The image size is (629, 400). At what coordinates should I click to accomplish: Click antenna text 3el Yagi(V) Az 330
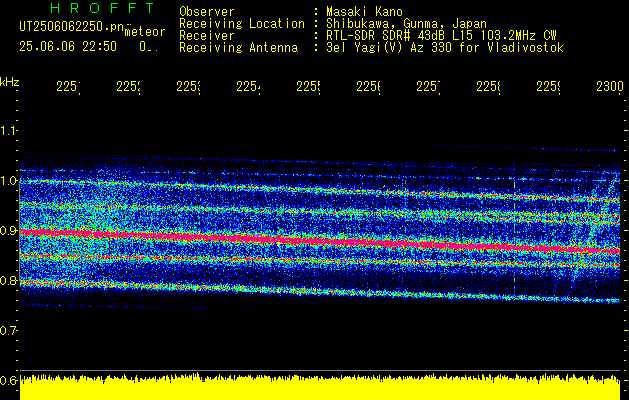[x=390, y=48]
